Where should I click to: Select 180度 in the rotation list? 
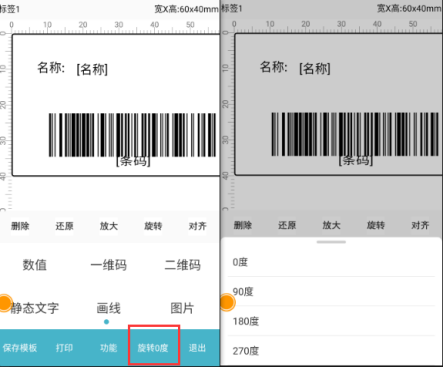click(331, 321)
